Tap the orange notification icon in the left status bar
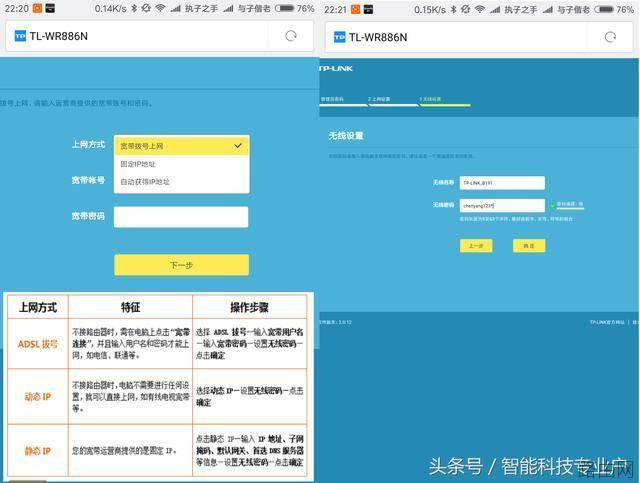The width and height of the screenshot is (640, 483). [37, 8]
